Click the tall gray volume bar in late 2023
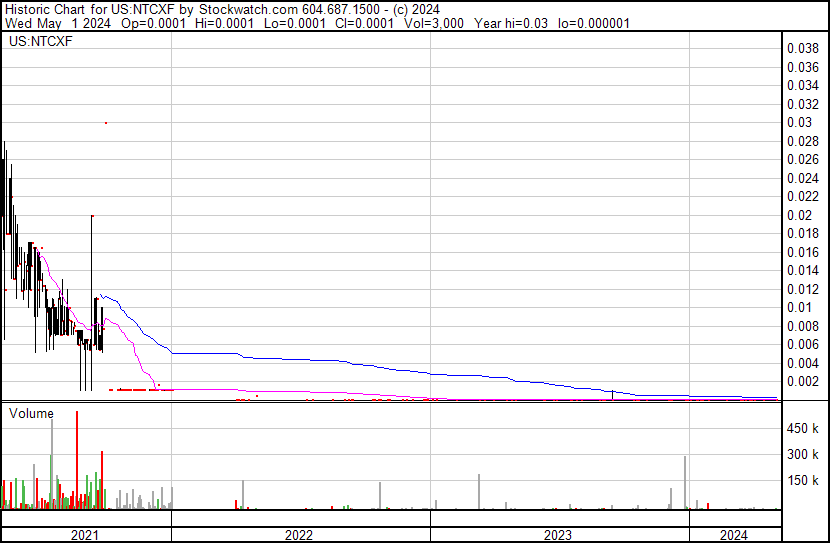 685,483
